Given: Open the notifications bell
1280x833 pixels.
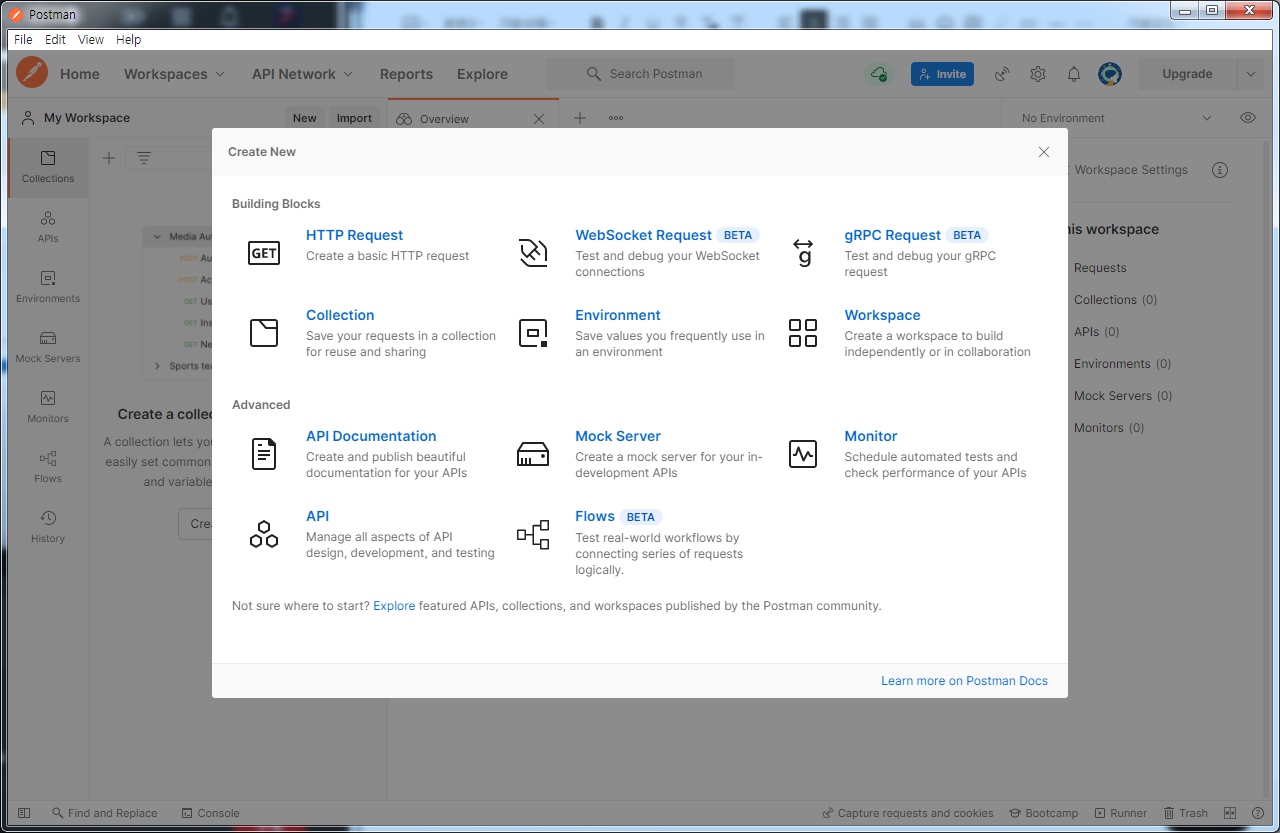Looking at the screenshot, I should pyautogui.click(x=1074, y=74).
